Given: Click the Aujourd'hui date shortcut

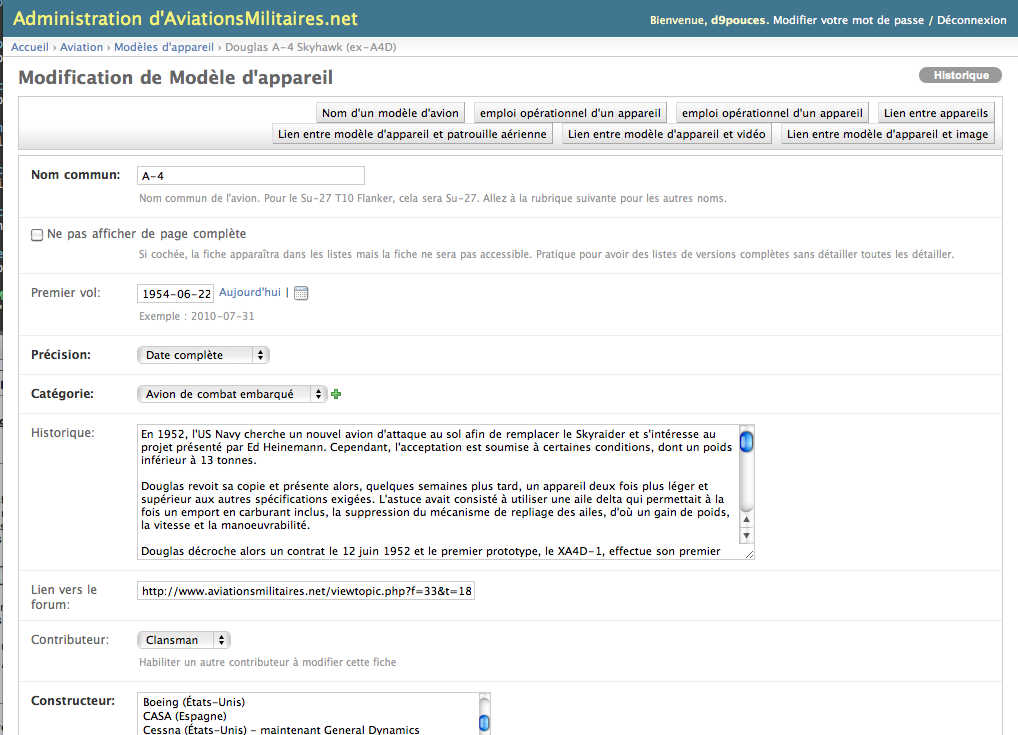Looking at the screenshot, I should pyautogui.click(x=250, y=293).
